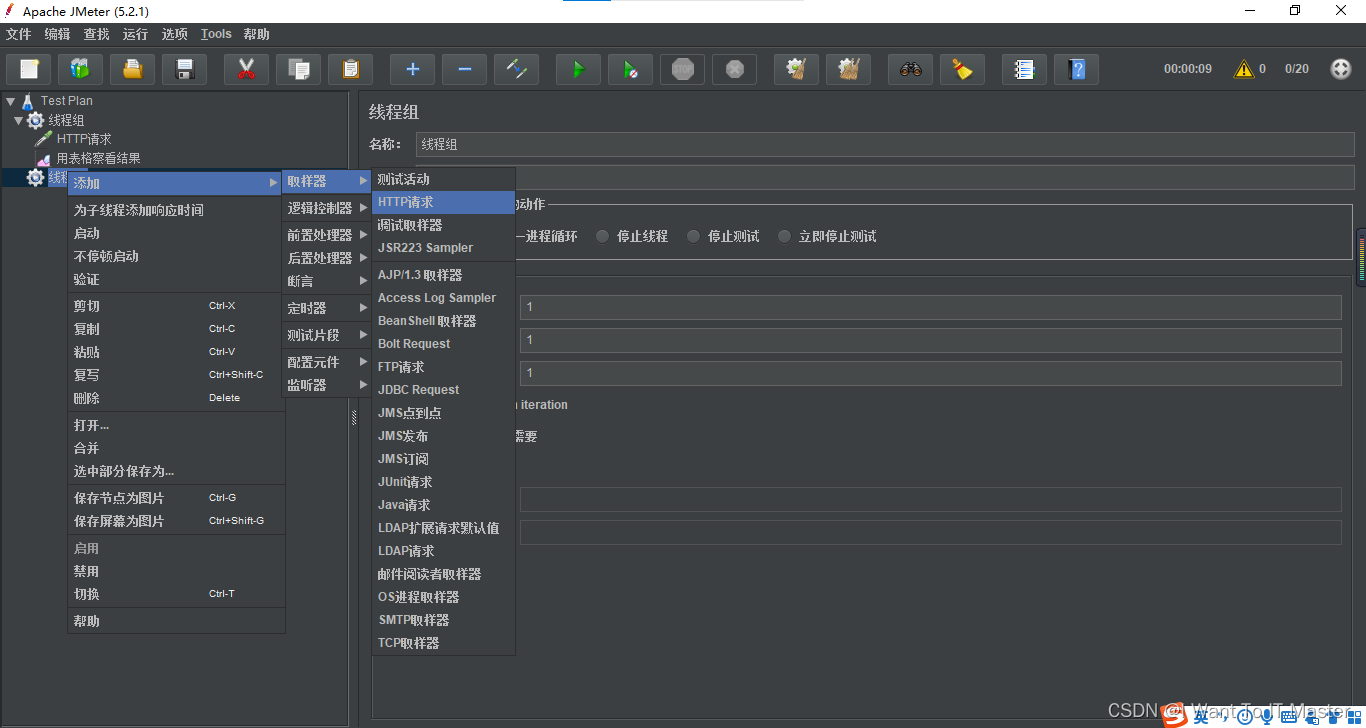The width and height of the screenshot is (1366, 728).
Task: Choose JSR223 Sampler menu item
Action: coord(443,248)
